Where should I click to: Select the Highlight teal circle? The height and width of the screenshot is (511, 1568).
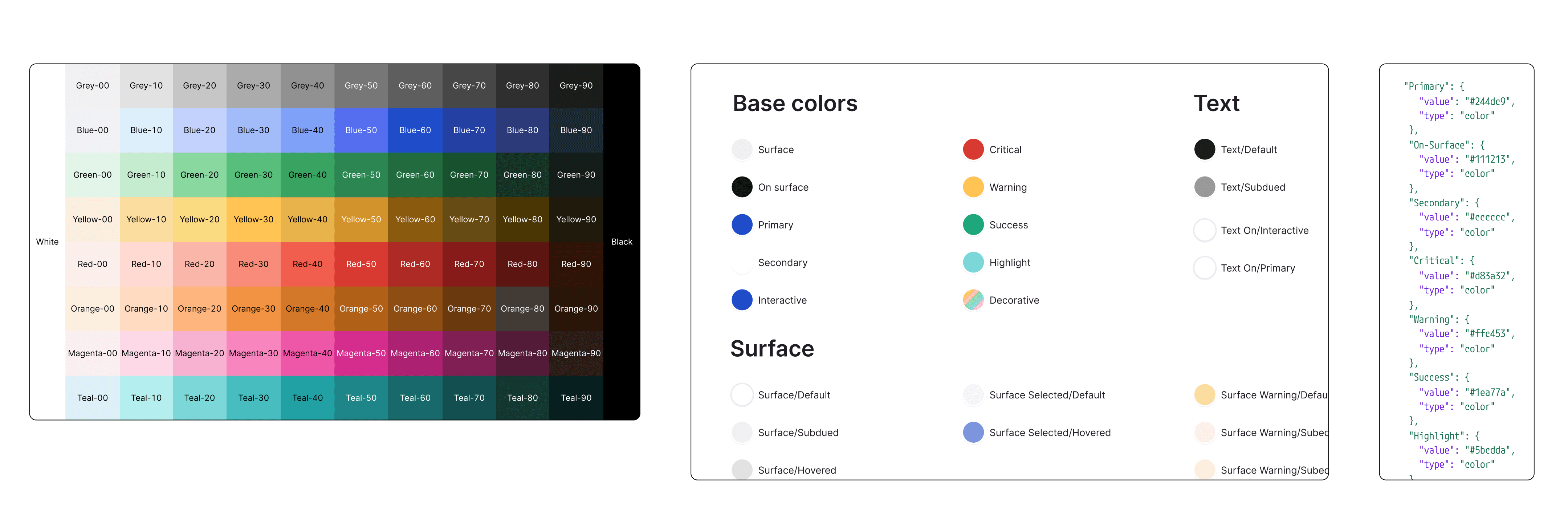(973, 263)
